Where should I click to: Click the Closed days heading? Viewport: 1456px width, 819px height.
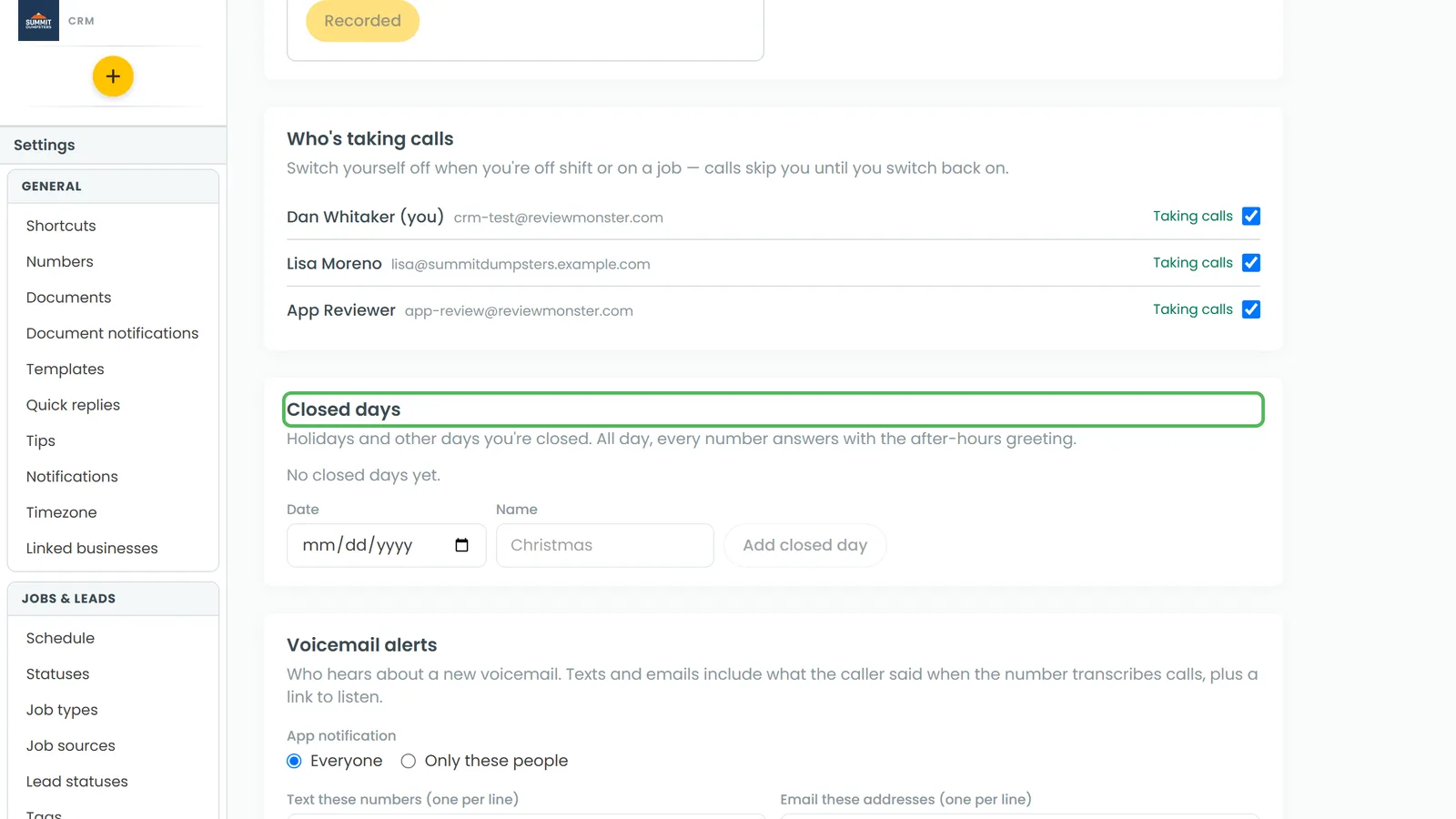[x=344, y=409]
